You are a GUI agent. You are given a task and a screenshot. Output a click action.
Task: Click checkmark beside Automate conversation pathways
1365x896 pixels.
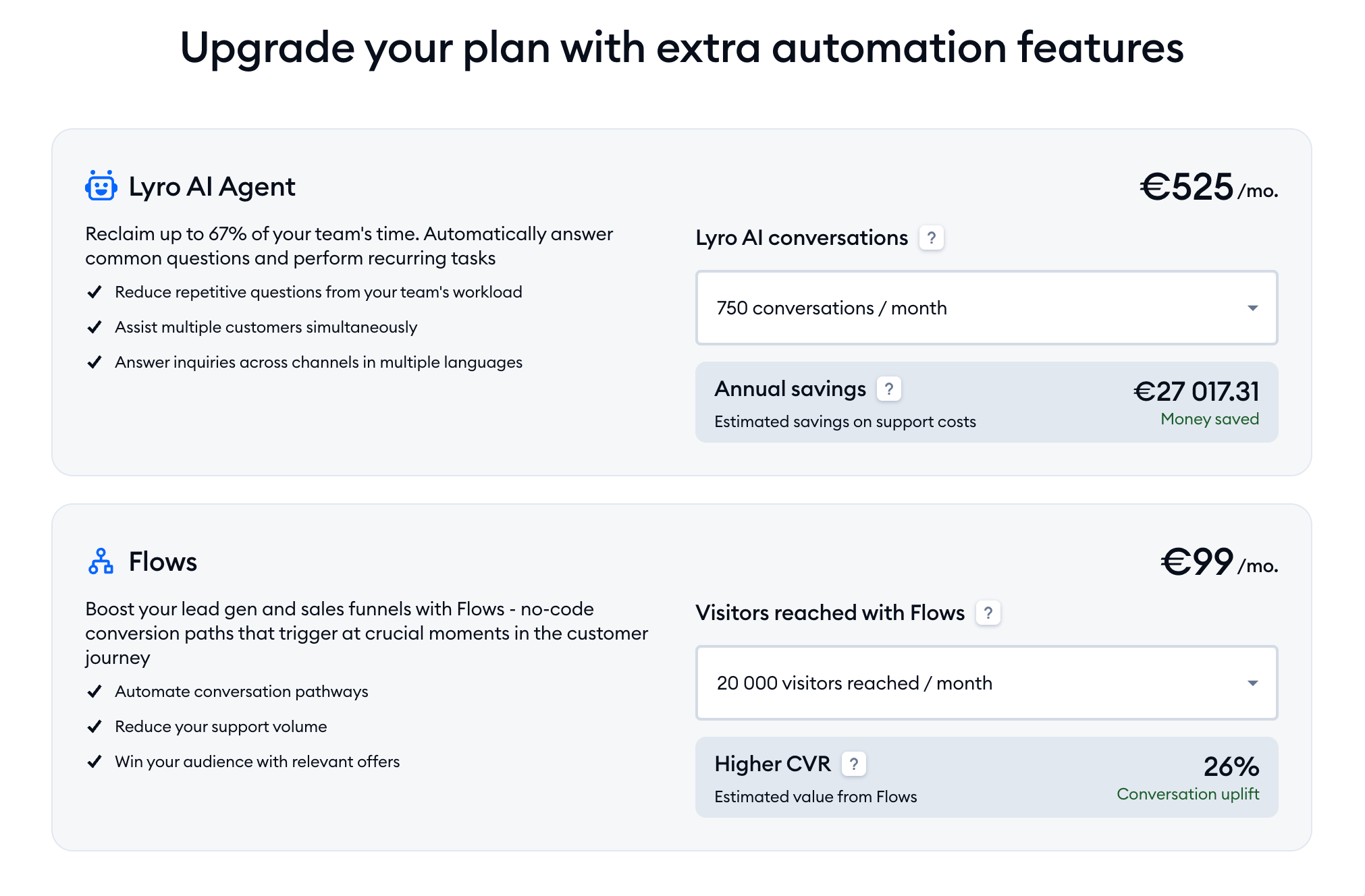click(x=95, y=692)
